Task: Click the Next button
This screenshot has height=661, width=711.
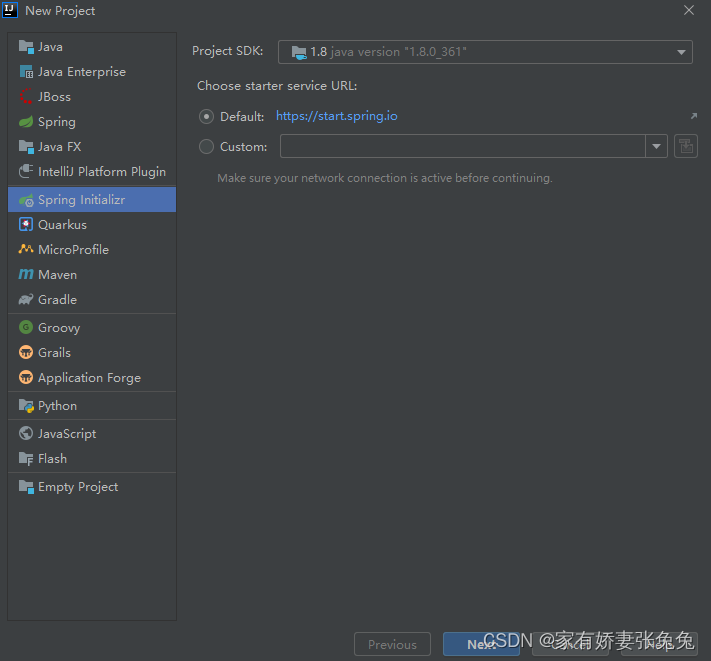Action: click(x=481, y=644)
